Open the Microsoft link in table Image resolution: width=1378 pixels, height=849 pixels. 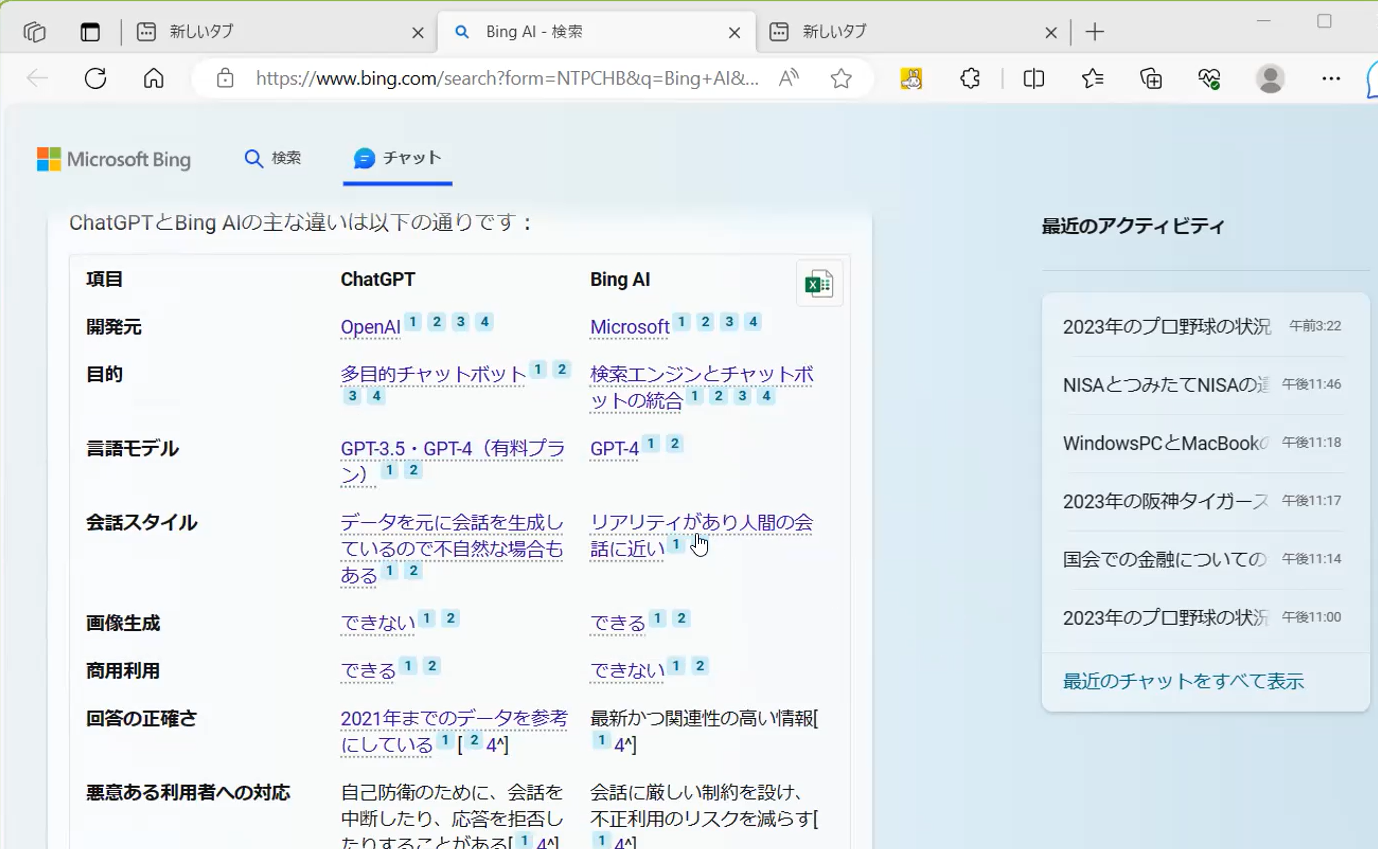click(x=630, y=327)
